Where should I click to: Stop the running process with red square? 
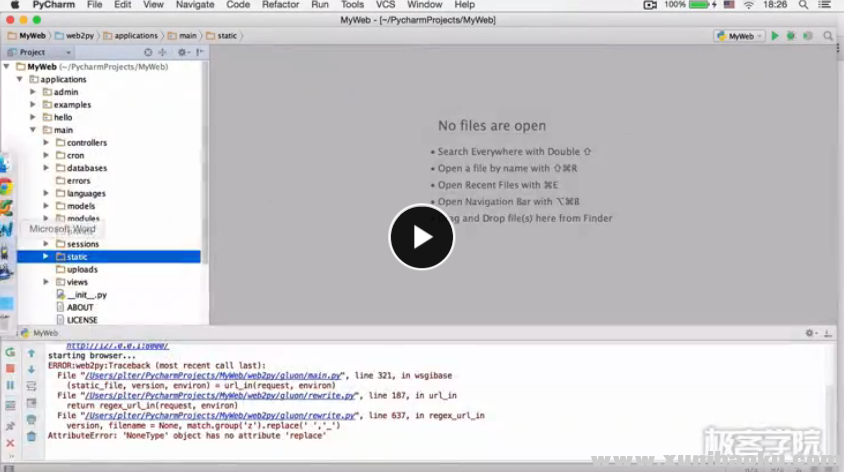tap(10, 369)
